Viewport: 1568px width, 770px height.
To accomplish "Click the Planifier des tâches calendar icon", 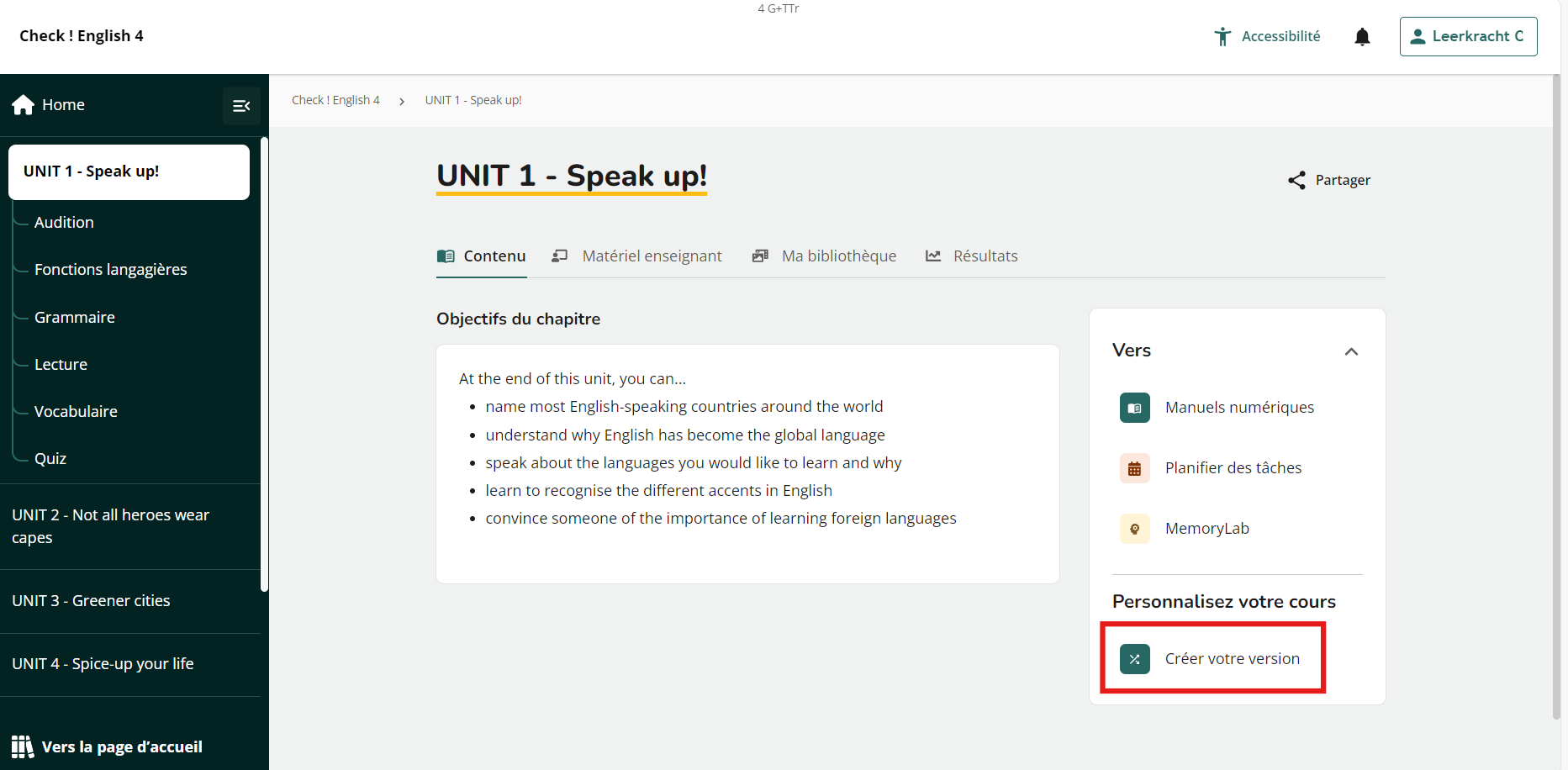I will pyautogui.click(x=1135, y=468).
